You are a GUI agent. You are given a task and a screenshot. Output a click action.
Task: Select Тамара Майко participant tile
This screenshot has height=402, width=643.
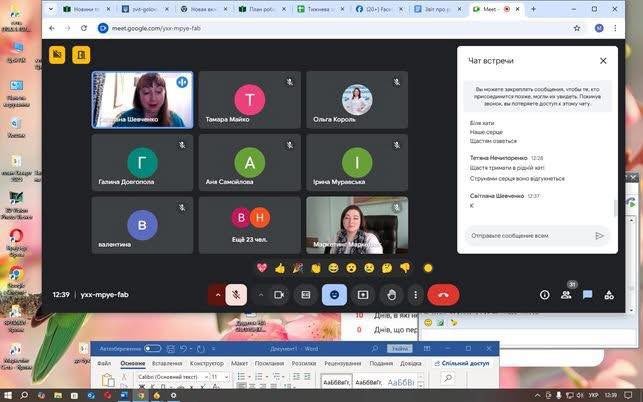(x=249, y=100)
